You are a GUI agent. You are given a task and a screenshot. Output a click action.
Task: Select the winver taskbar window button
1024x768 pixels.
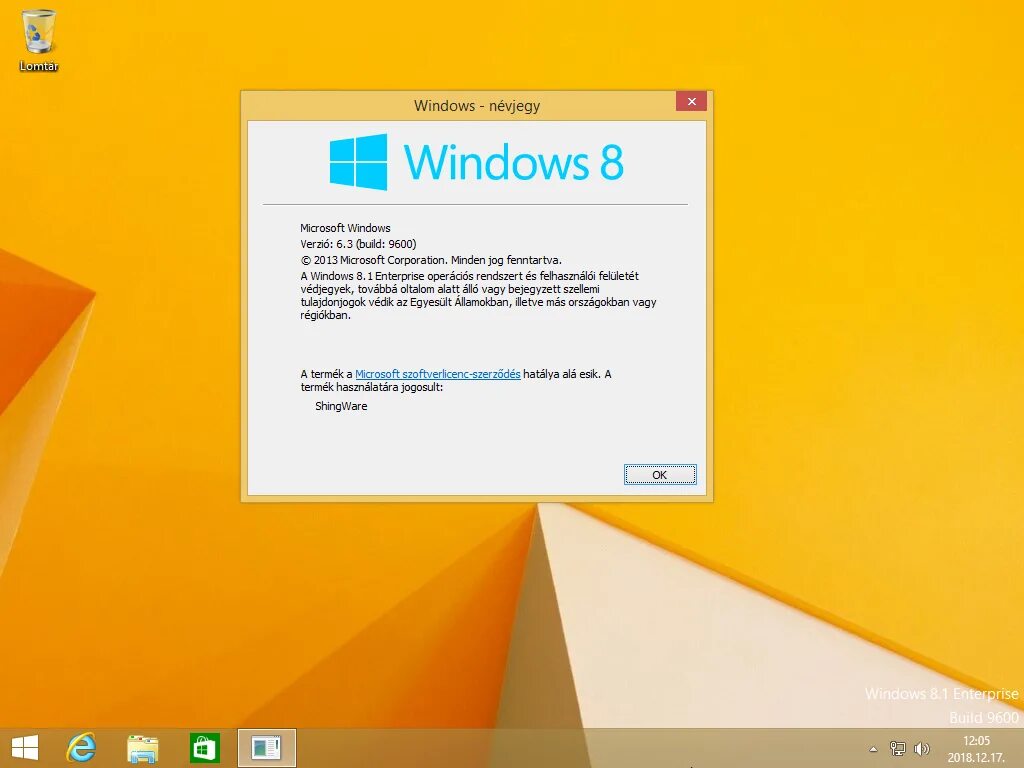coord(266,748)
